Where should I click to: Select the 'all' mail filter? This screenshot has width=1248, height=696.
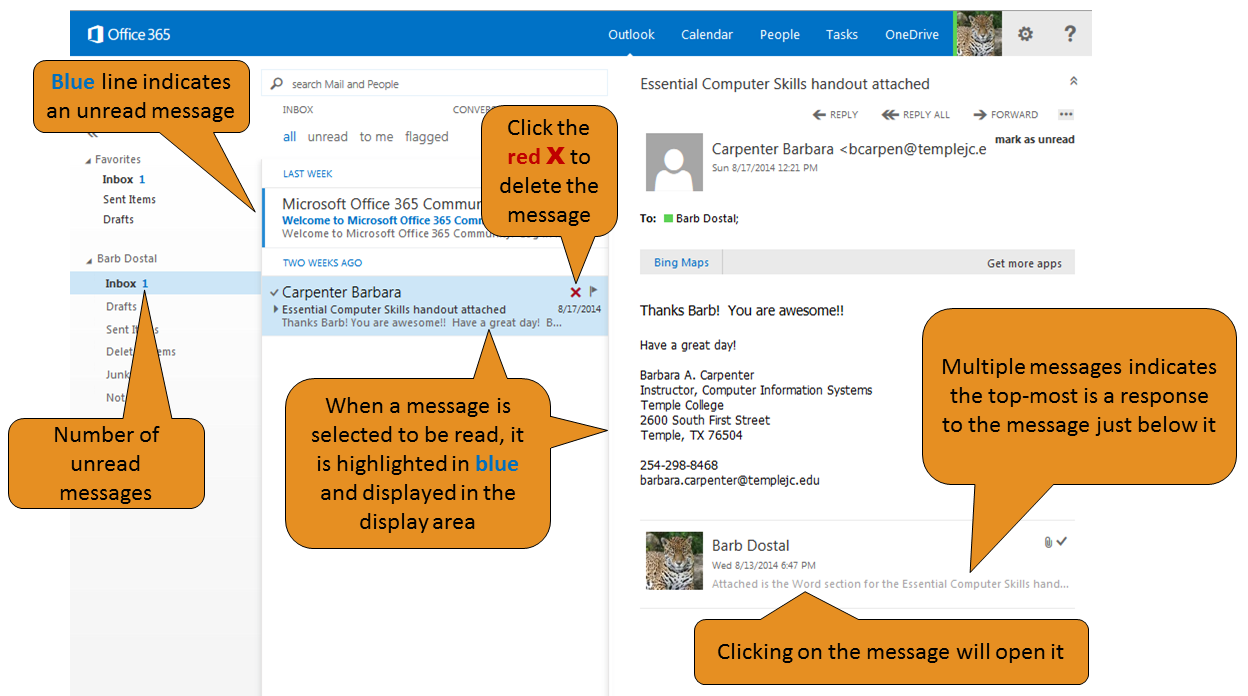[x=289, y=137]
